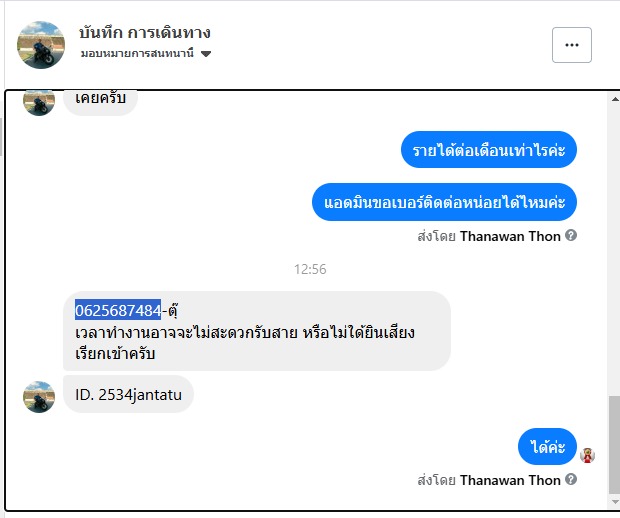The height and width of the screenshot is (518, 620).
Task: Expand the มอบหมายการสนทนานี้ dropdown arrow
Action: (x=206, y=53)
